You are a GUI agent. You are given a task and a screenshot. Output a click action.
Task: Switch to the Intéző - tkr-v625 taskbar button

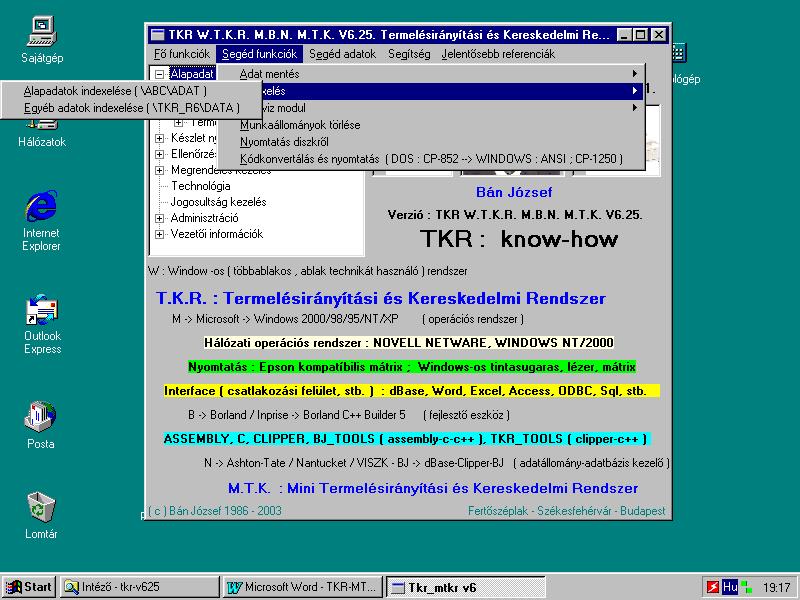pos(139,587)
